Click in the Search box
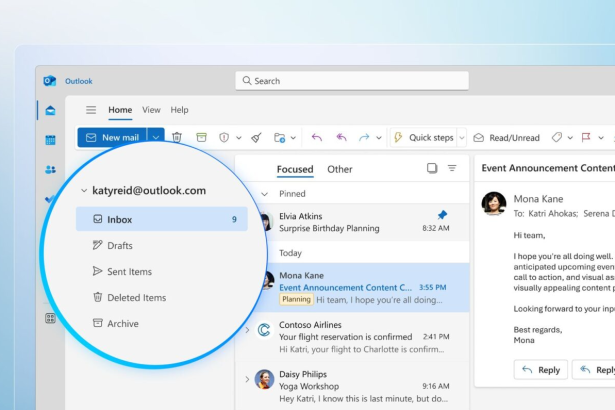 click(x=352, y=81)
